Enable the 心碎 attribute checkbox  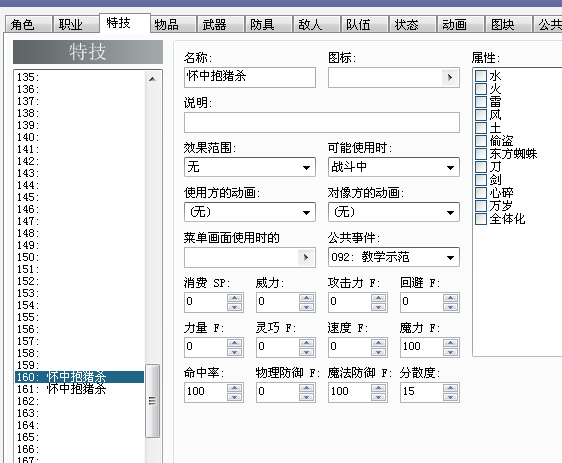(481, 193)
